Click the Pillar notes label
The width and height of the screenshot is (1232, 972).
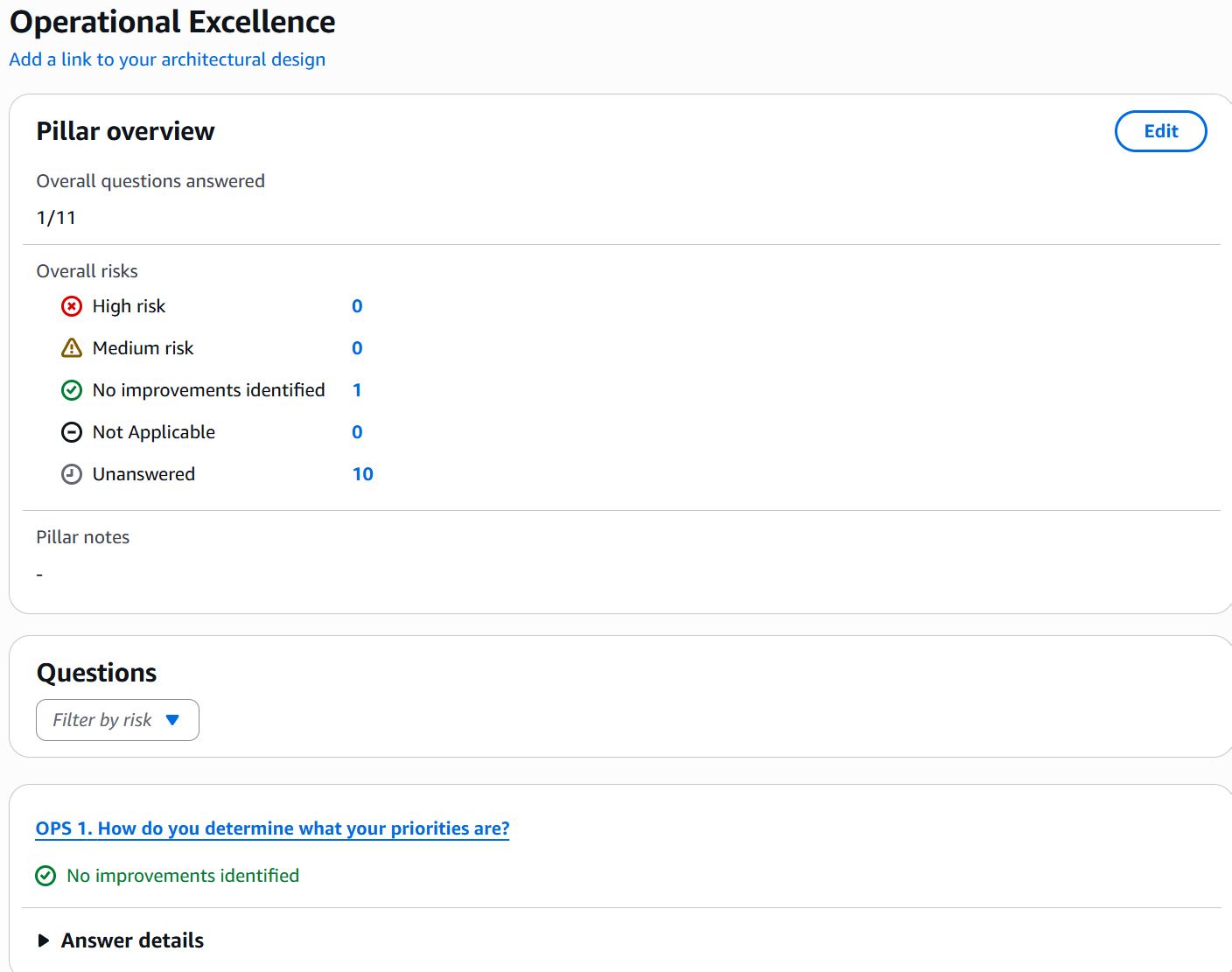point(82,537)
